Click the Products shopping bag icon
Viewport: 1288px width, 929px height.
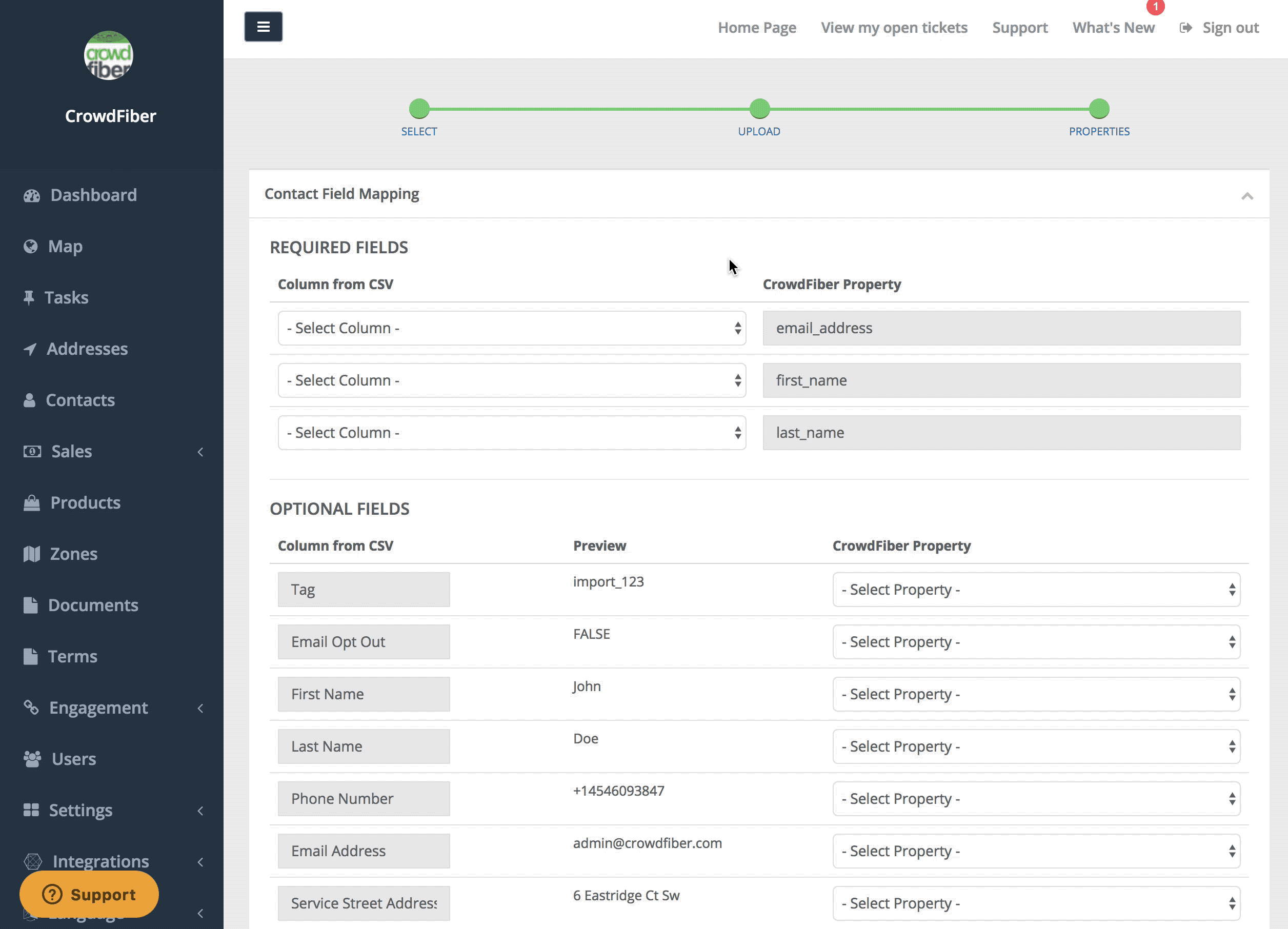coord(32,502)
